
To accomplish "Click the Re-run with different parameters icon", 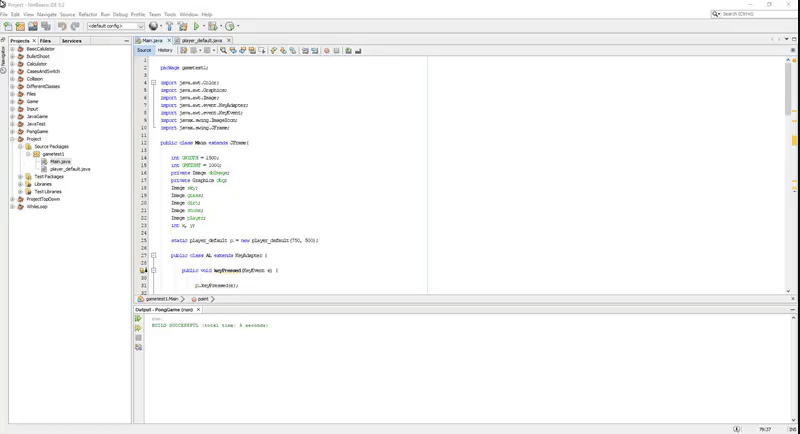I will click(x=138, y=328).
